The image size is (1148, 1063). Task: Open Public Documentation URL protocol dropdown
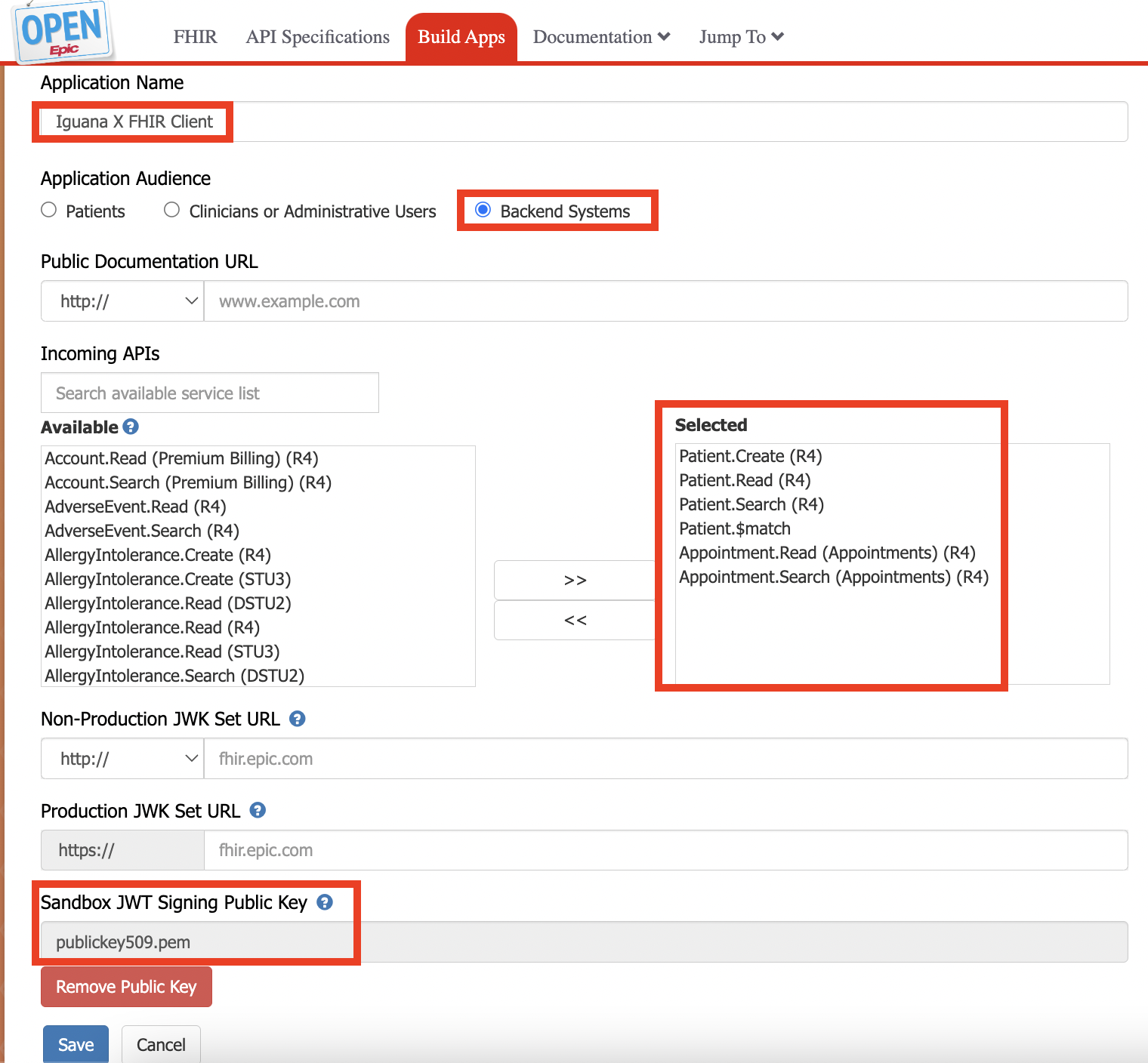coord(122,301)
